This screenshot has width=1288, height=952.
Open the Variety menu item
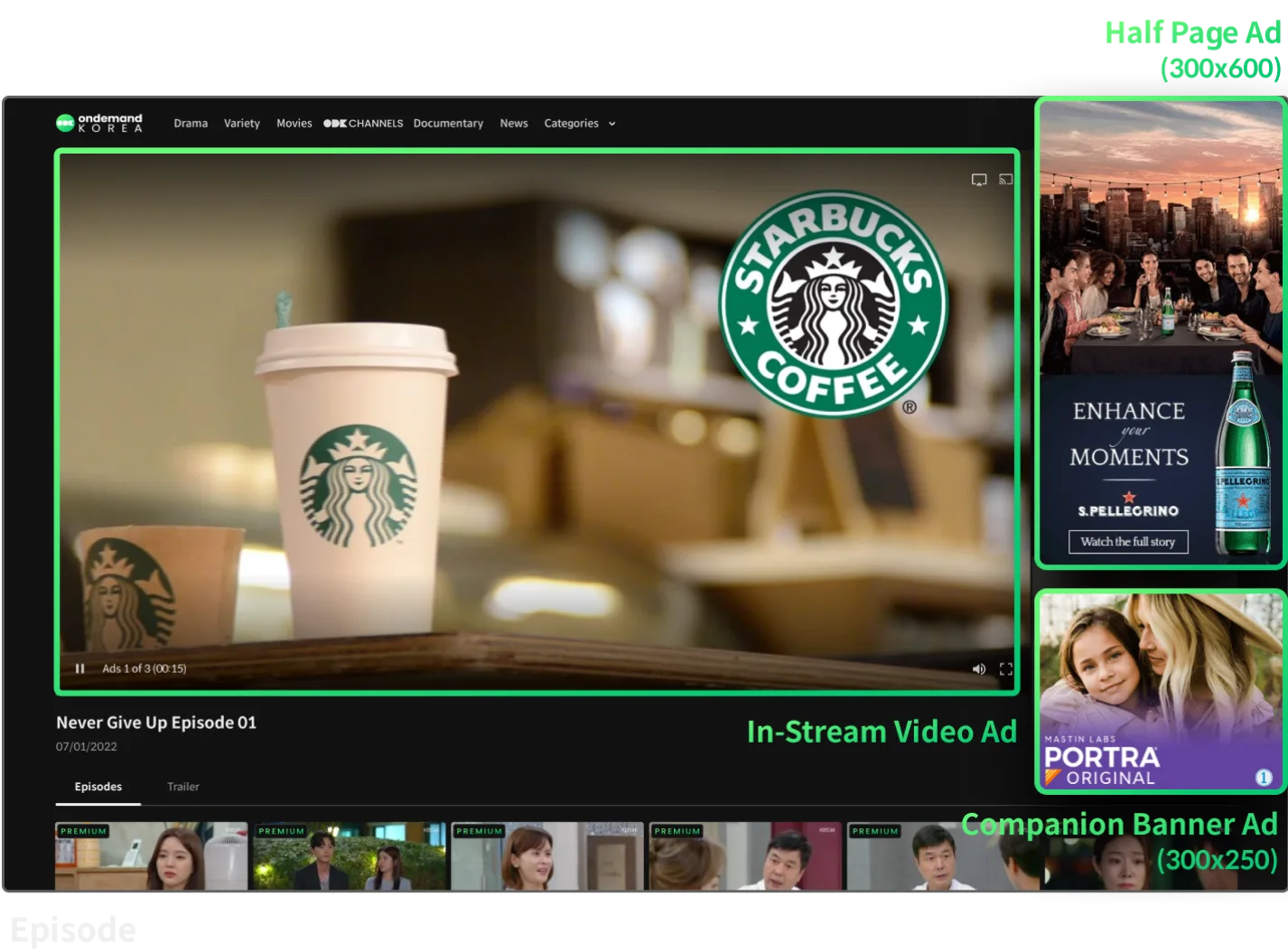pos(242,124)
